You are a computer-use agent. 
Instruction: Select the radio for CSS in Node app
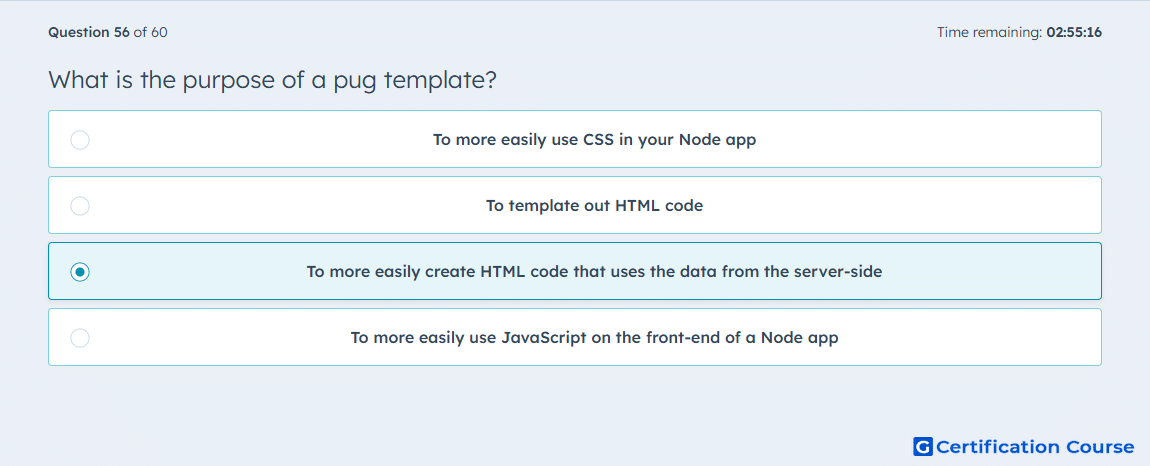[80, 139]
